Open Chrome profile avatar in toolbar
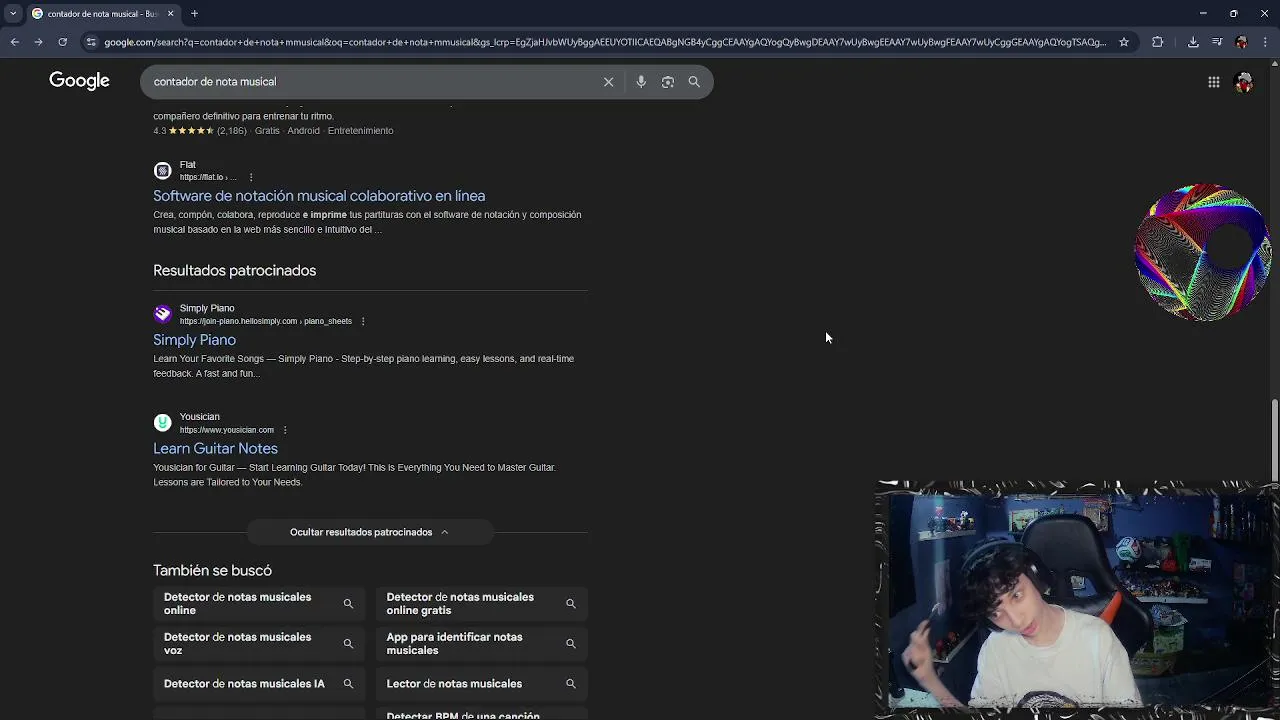This screenshot has height=720, width=1280. (1241, 42)
